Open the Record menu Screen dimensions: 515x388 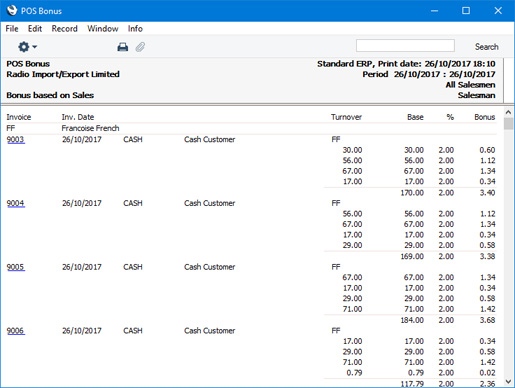pyautogui.click(x=64, y=29)
